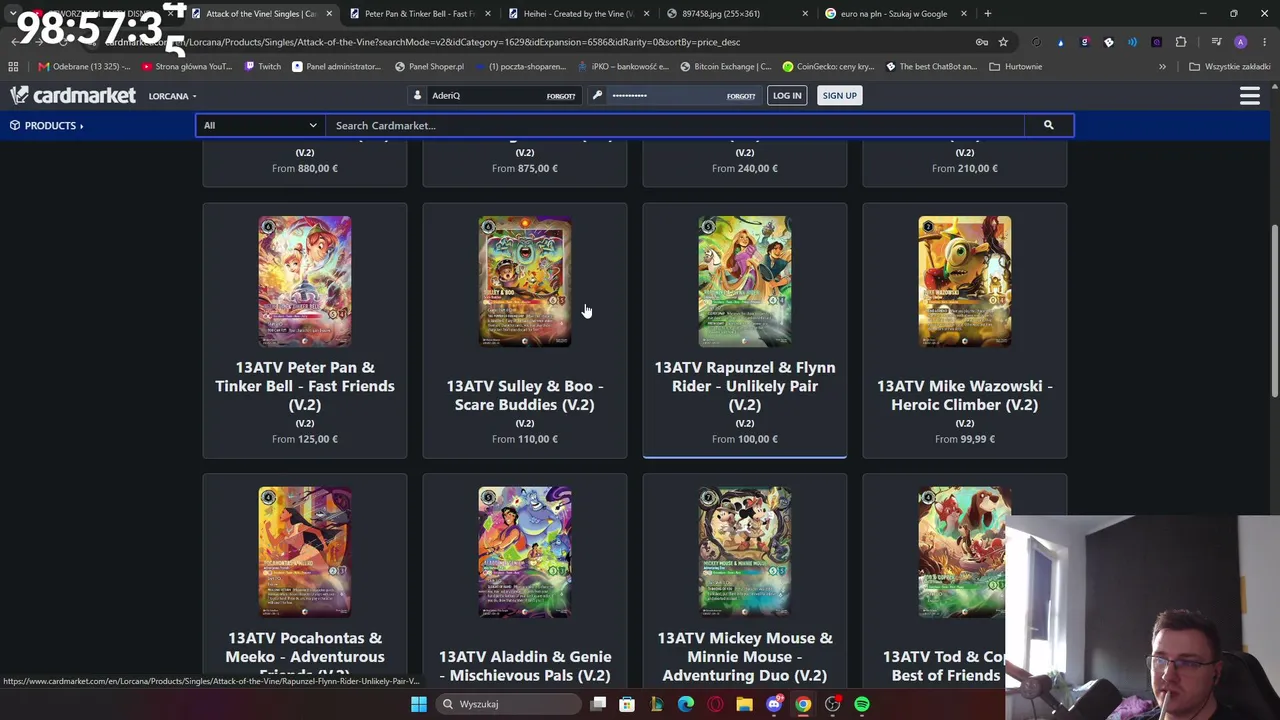
Task: Open Discord from the taskbar
Action: pyautogui.click(x=774, y=704)
